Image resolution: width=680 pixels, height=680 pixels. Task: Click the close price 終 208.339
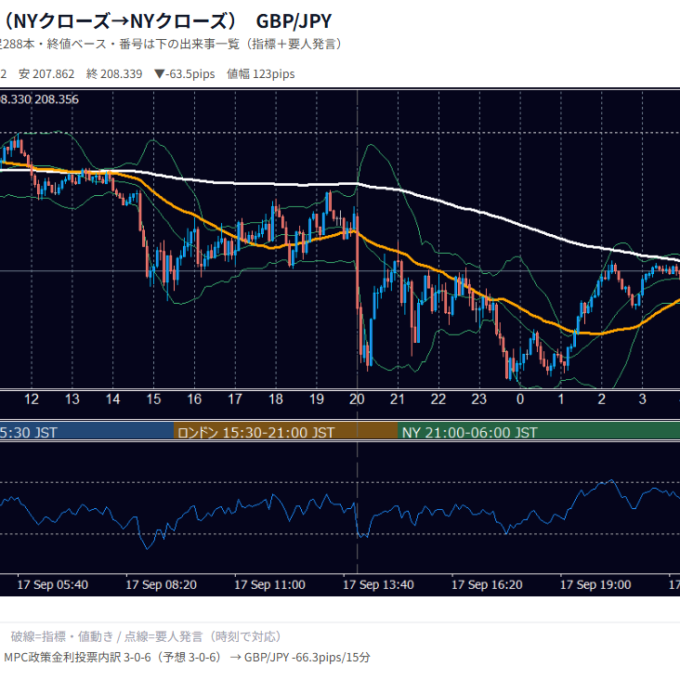[x=114, y=74]
